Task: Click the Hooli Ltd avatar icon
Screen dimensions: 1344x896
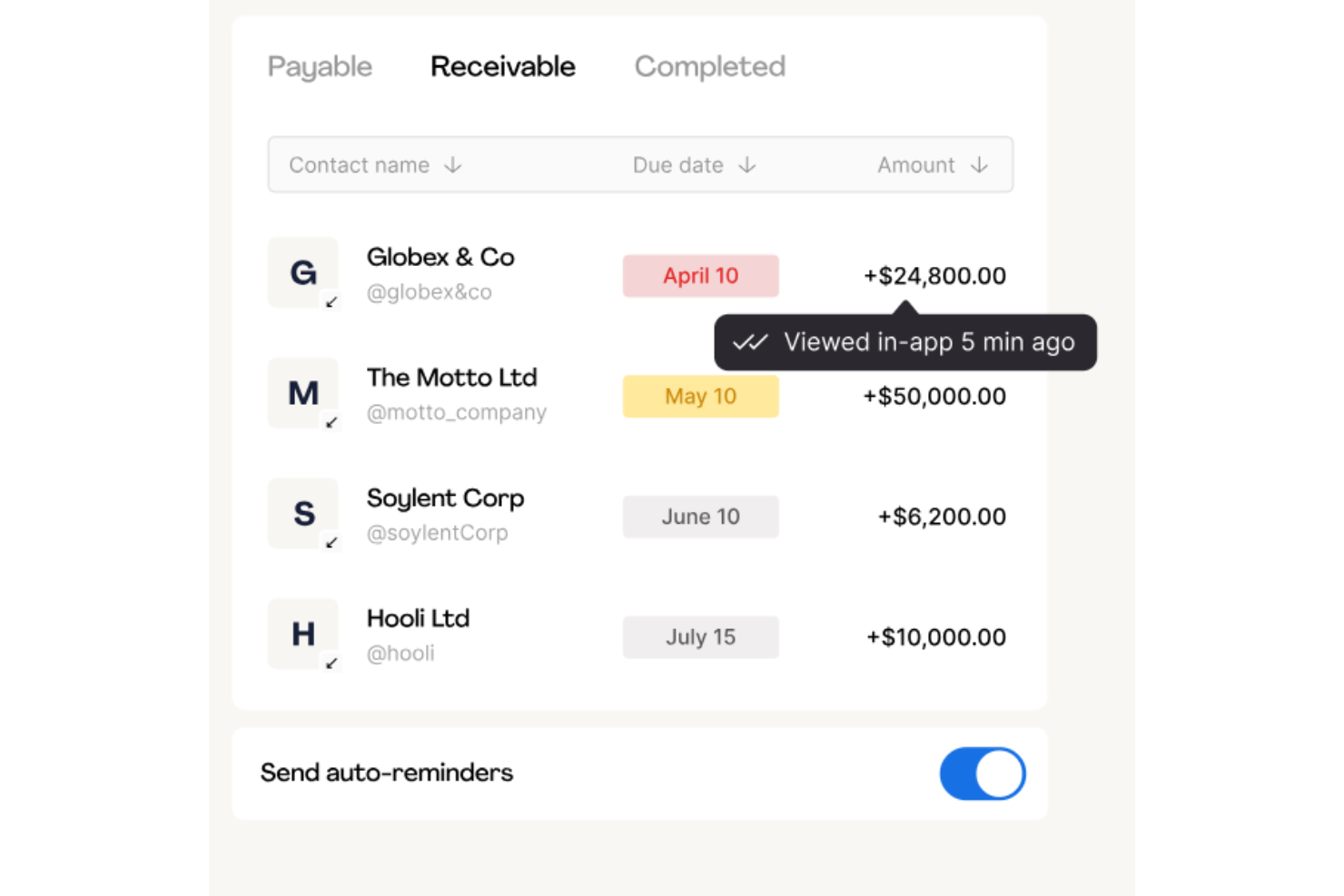Action: coord(303,634)
